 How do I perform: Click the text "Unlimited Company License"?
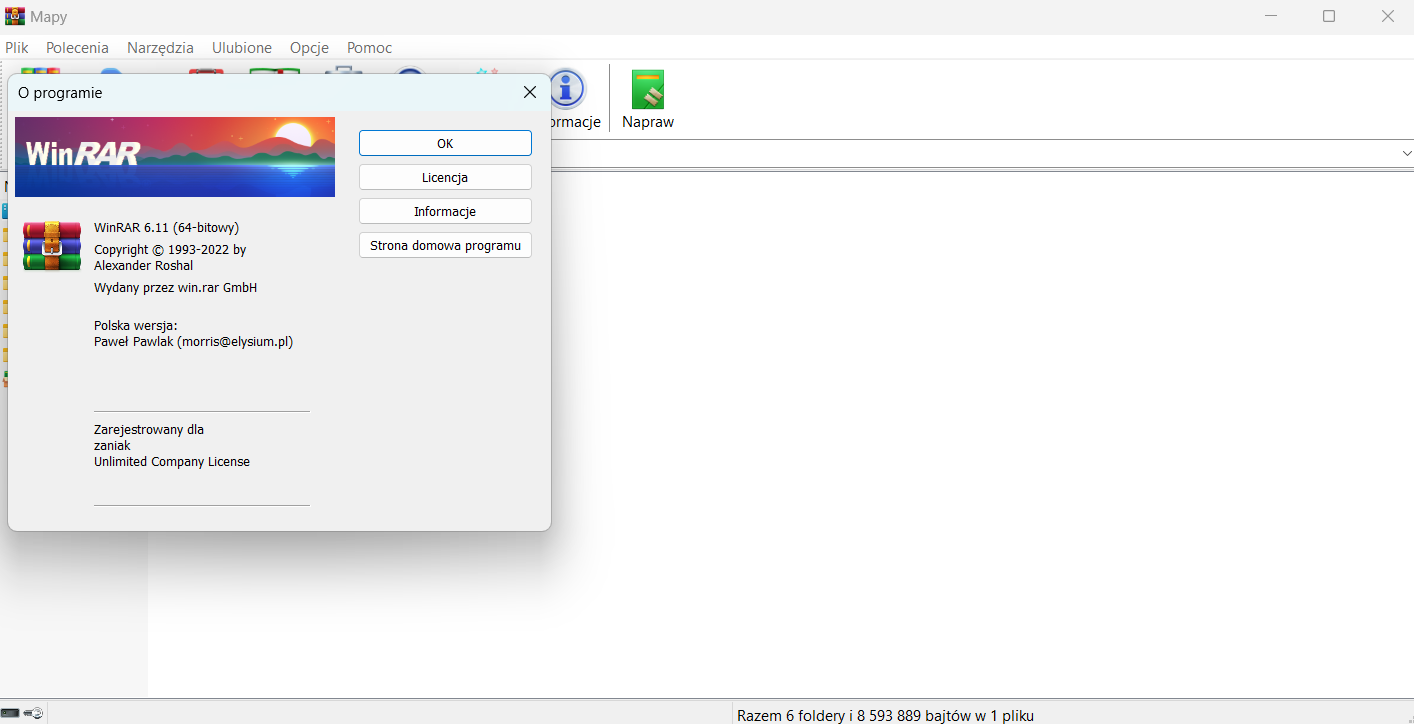(172, 462)
